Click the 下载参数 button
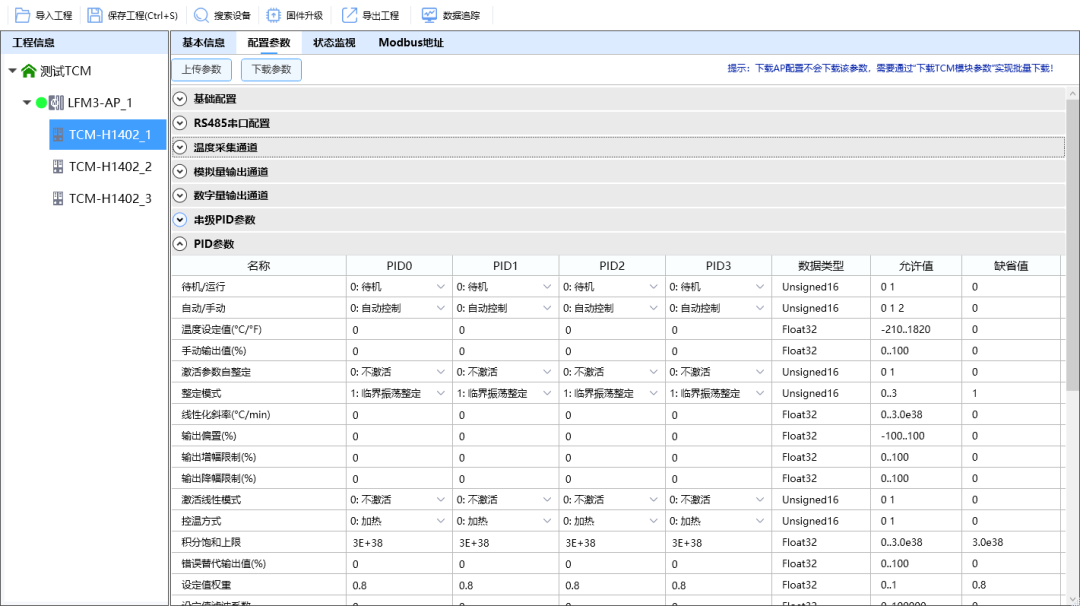The width and height of the screenshot is (1080, 606). tap(271, 70)
